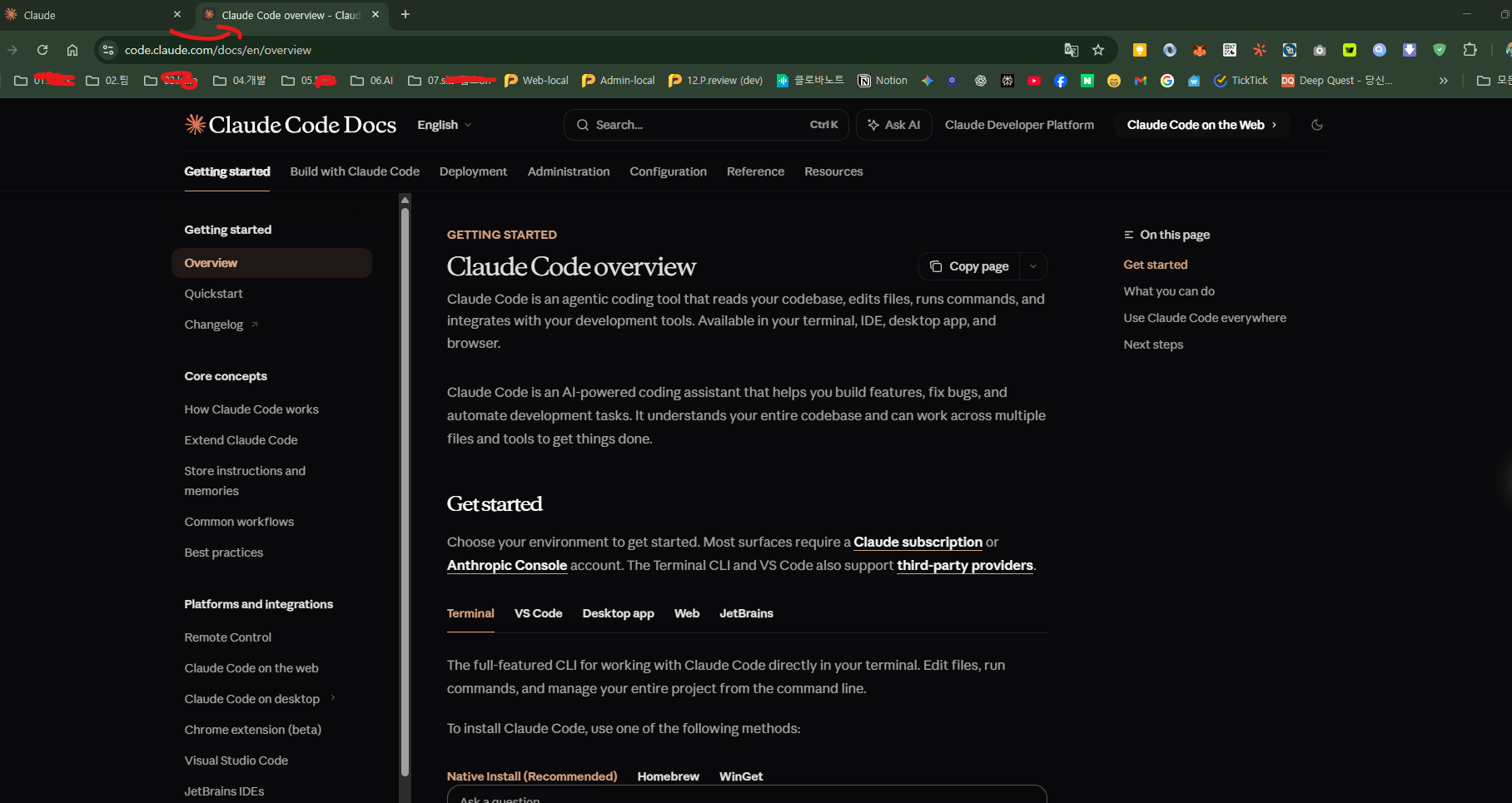Open the TickTick bookmark
1512x803 pixels.
point(1241,81)
